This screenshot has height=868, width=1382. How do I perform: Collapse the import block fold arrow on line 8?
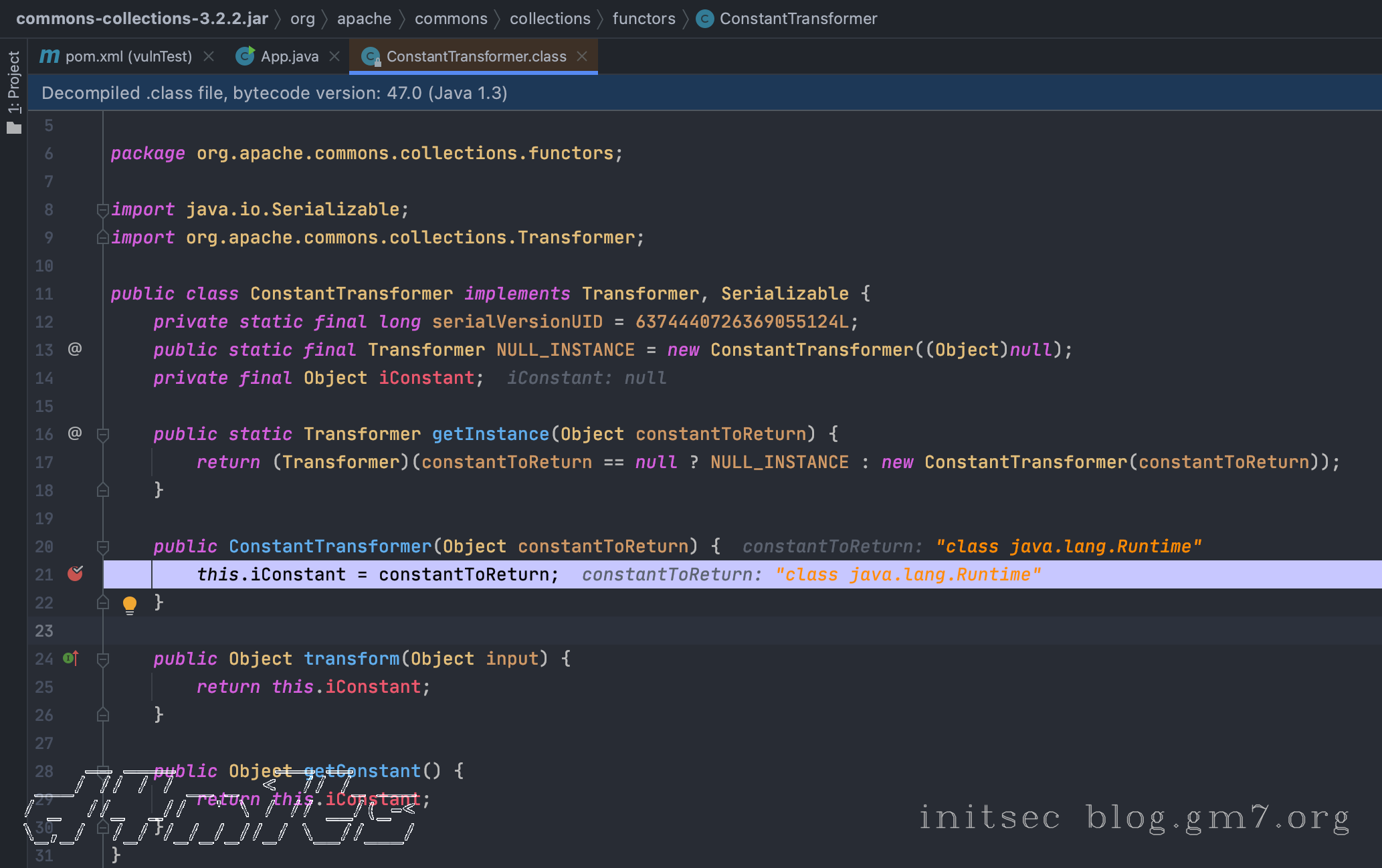pyautogui.click(x=103, y=210)
